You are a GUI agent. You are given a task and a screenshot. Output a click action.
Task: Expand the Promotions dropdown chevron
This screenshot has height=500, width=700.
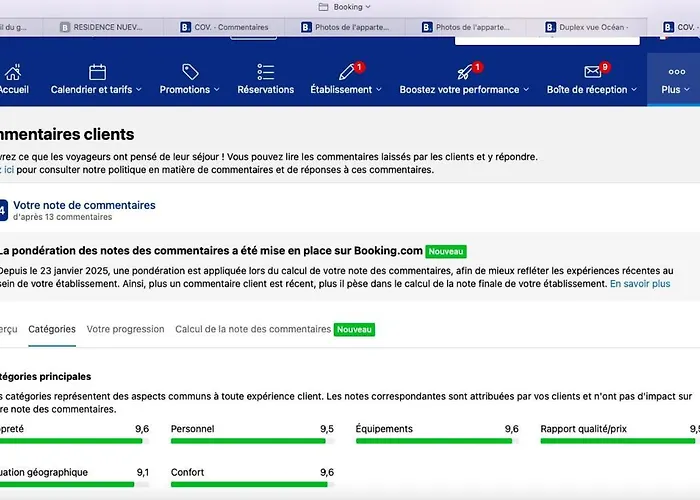pos(218,90)
